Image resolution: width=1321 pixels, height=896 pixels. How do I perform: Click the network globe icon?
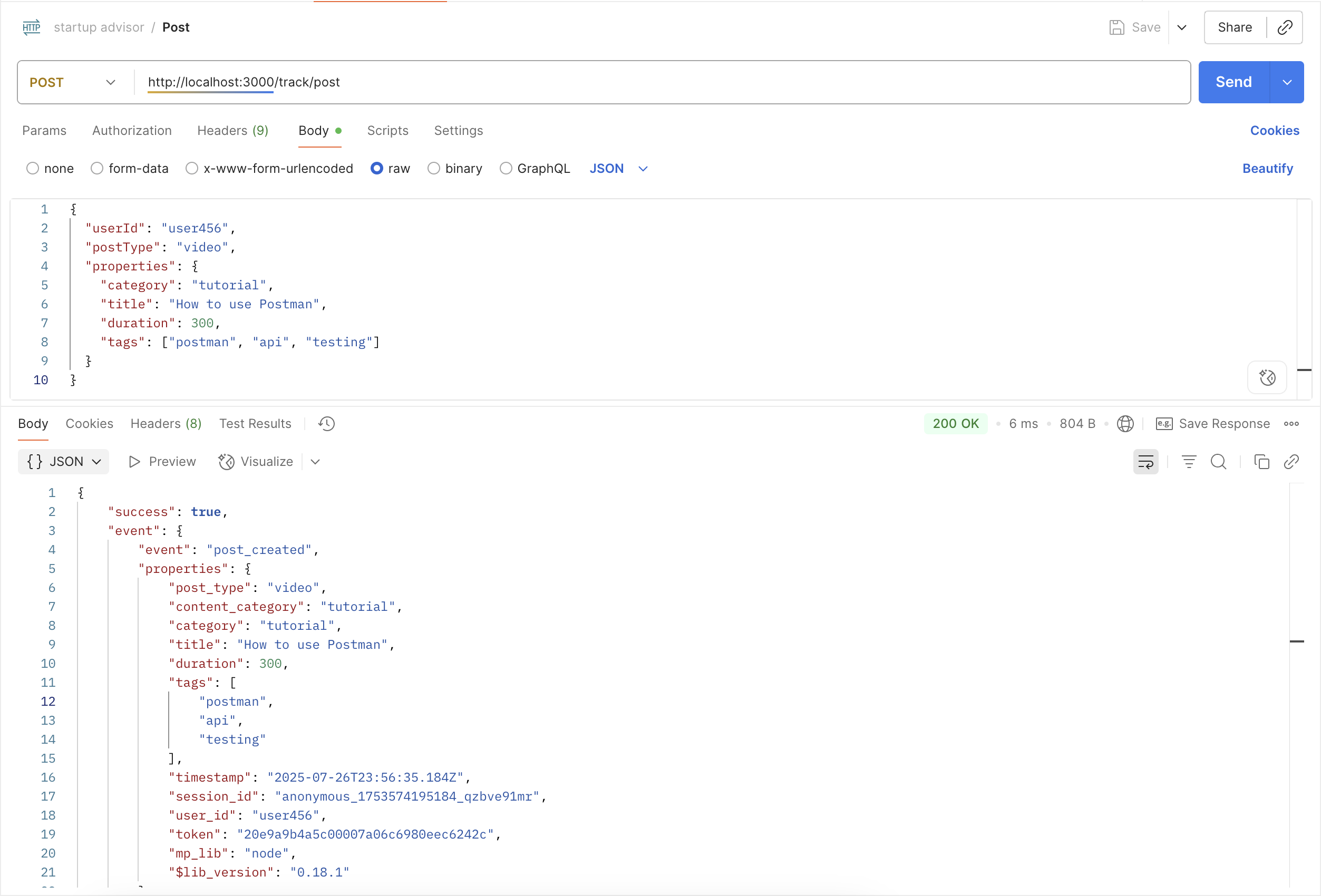tap(1125, 424)
